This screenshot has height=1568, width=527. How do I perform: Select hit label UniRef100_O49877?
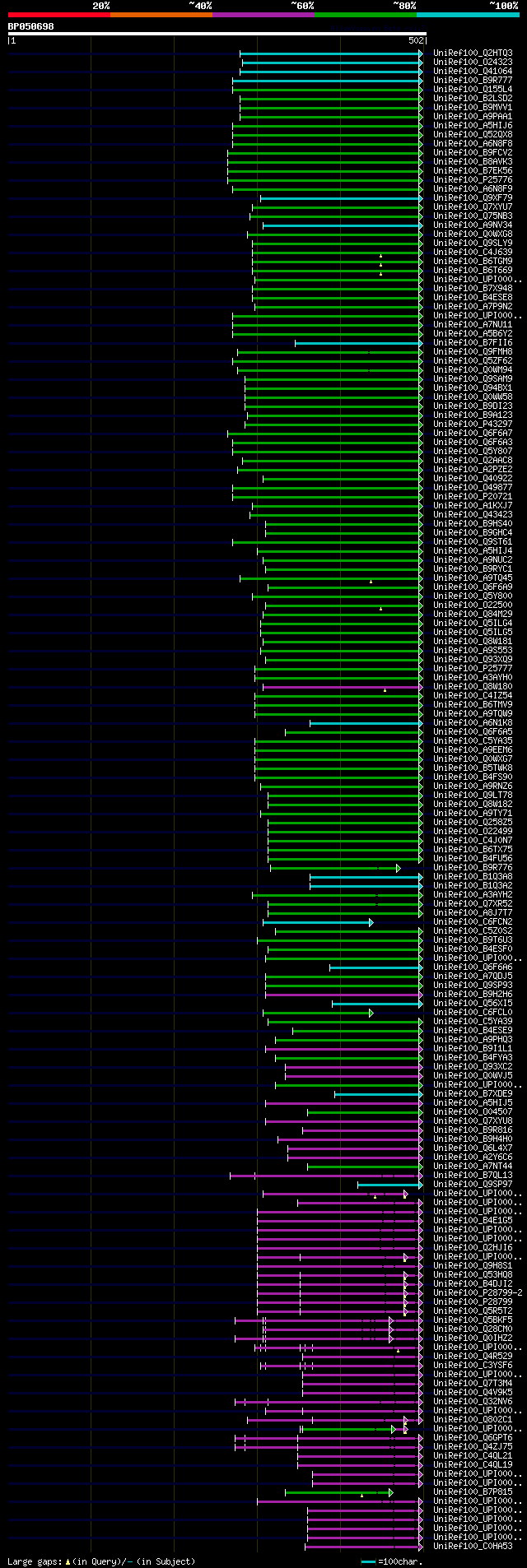coord(473,488)
